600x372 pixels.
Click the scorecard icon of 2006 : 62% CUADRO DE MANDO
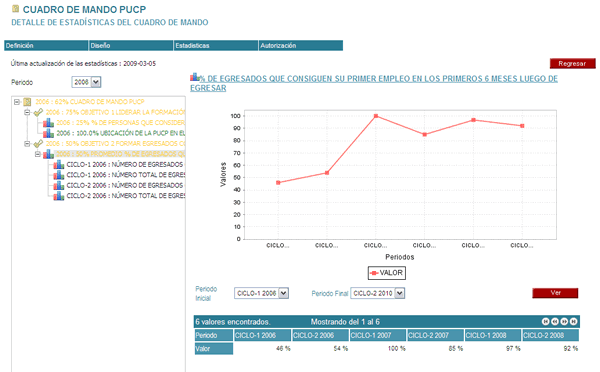[27, 102]
